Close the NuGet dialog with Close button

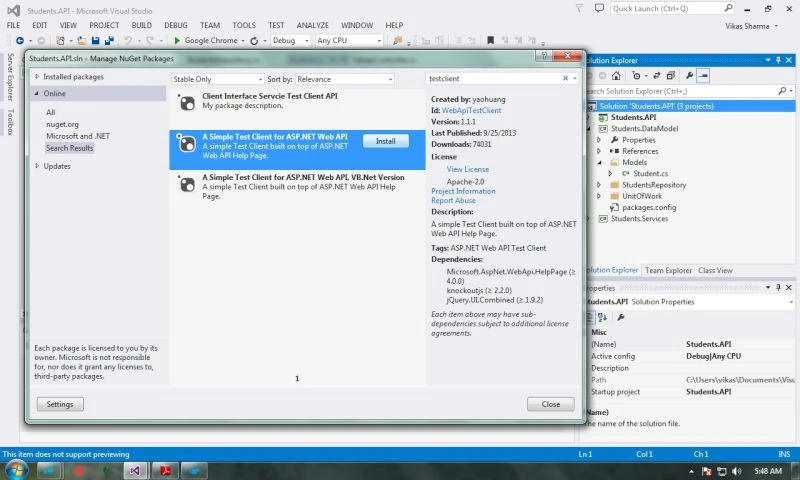pyautogui.click(x=551, y=404)
